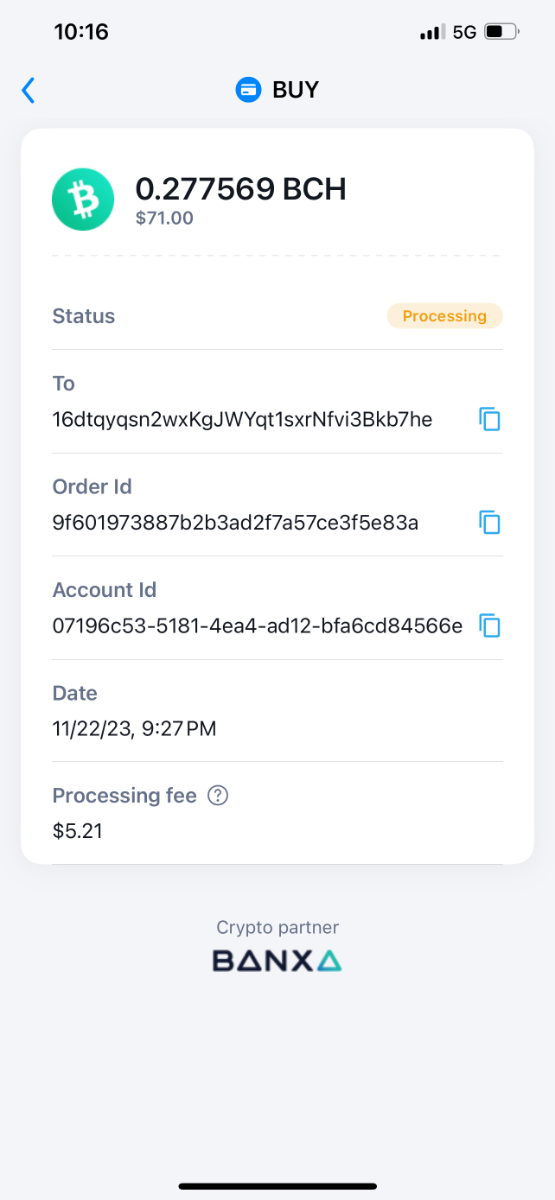555x1200 pixels.
Task: Tap the green Bitcoin Cash coin icon
Action: [x=83, y=200]
